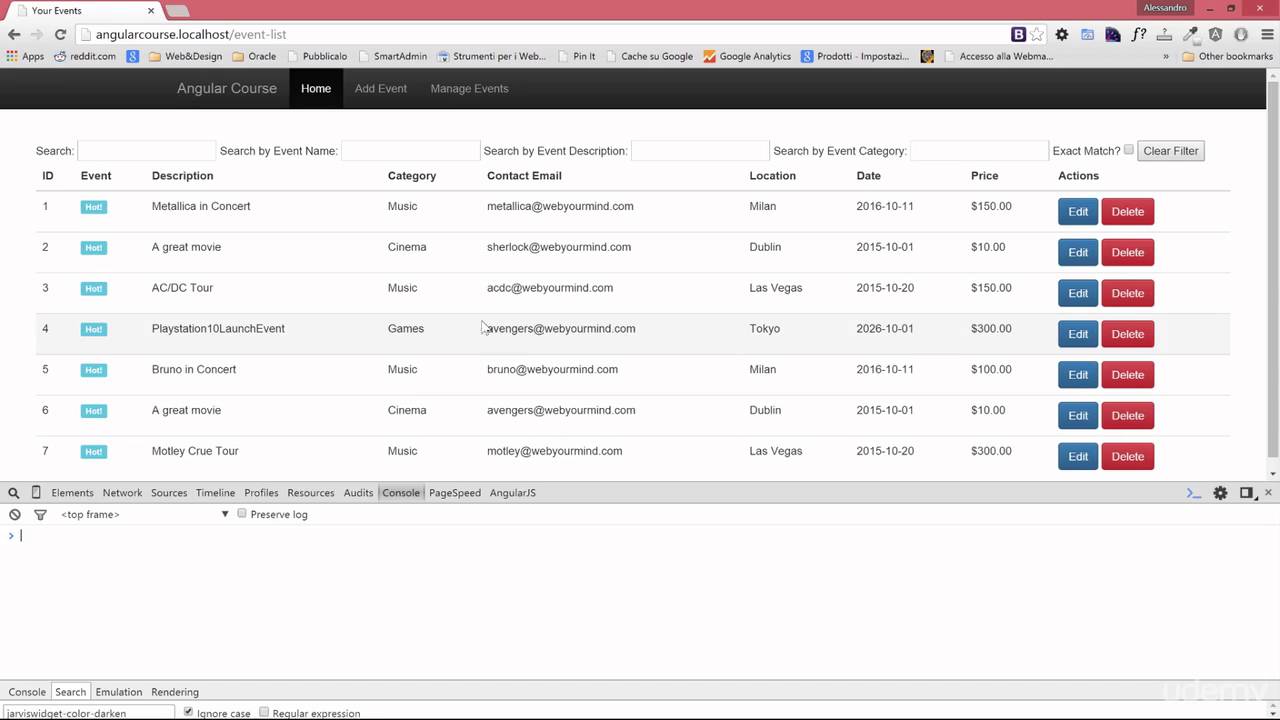Click the DevTools show-drawer console prompt icon
Viewport: 1280px width, 720px height.
click(x=1193, y=493)
